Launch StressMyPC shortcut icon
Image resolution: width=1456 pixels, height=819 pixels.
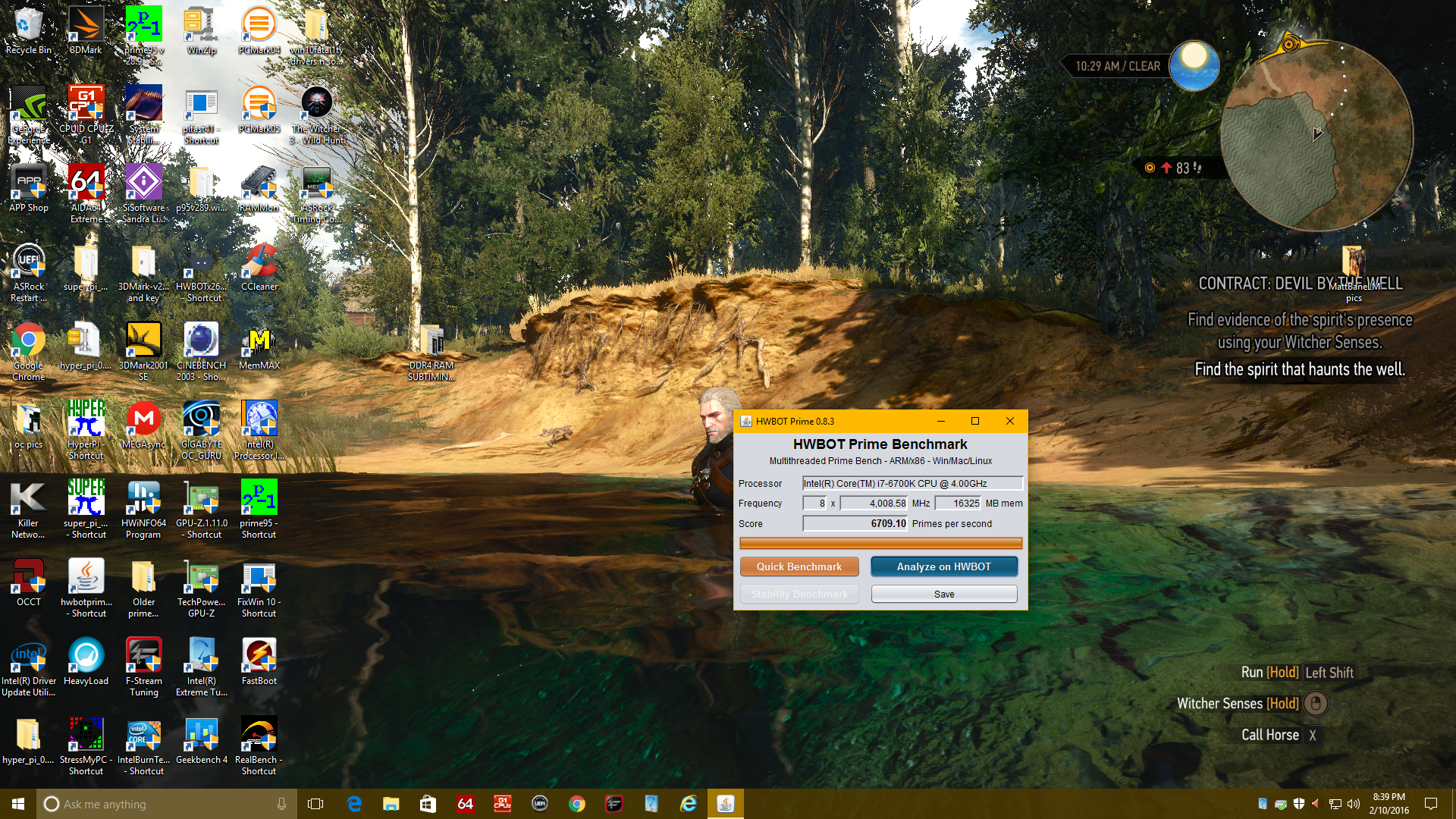click(86, 745)
